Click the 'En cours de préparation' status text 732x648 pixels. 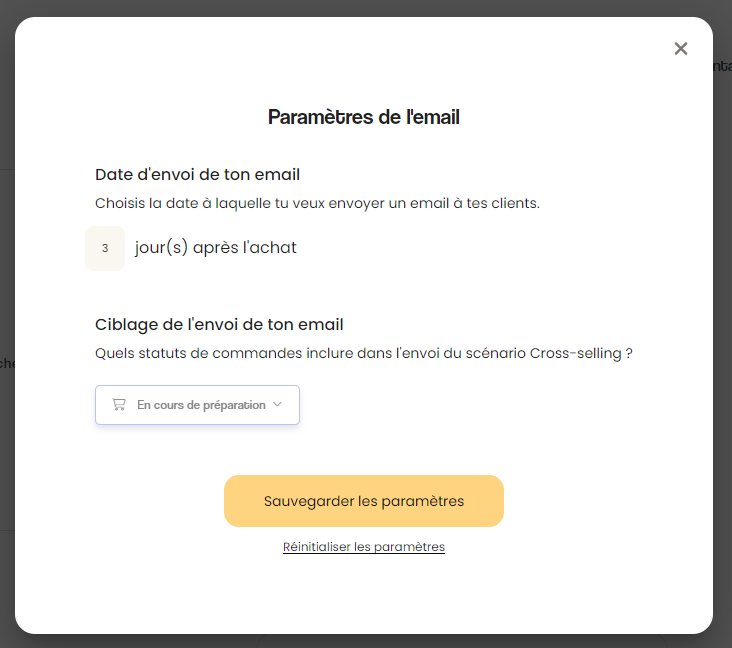point(201,405)
